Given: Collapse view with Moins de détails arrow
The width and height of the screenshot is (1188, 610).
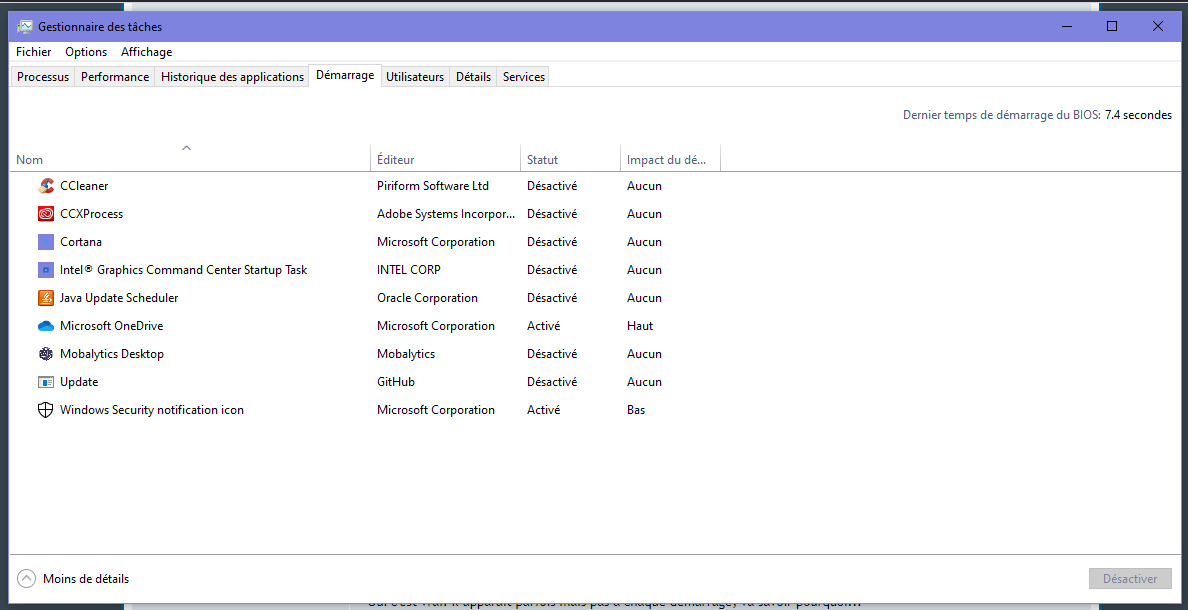Looking at the screenshot, I should pos(26,579).
